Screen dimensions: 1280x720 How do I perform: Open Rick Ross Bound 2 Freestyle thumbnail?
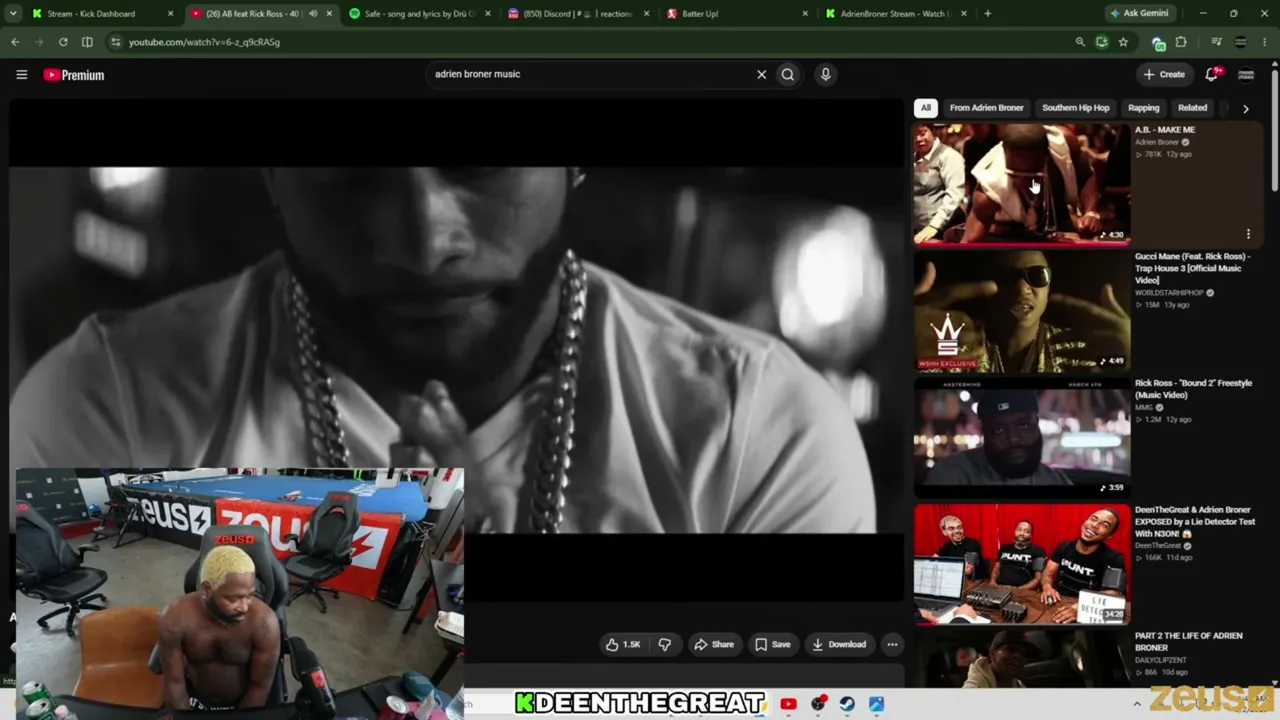[1021, 437]
